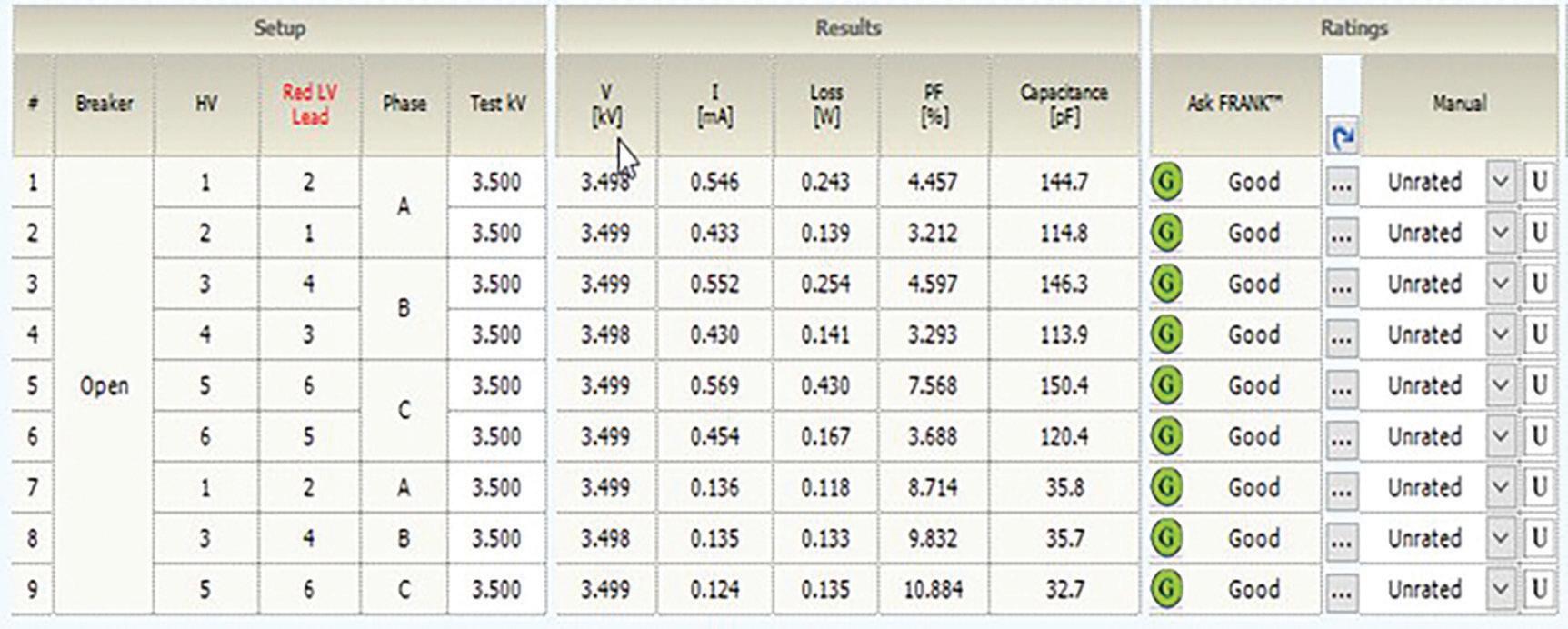Expand the Unrated dropdown in row 6
The height and width of the screenshot is (629, 1568).
coord(1501,436)
